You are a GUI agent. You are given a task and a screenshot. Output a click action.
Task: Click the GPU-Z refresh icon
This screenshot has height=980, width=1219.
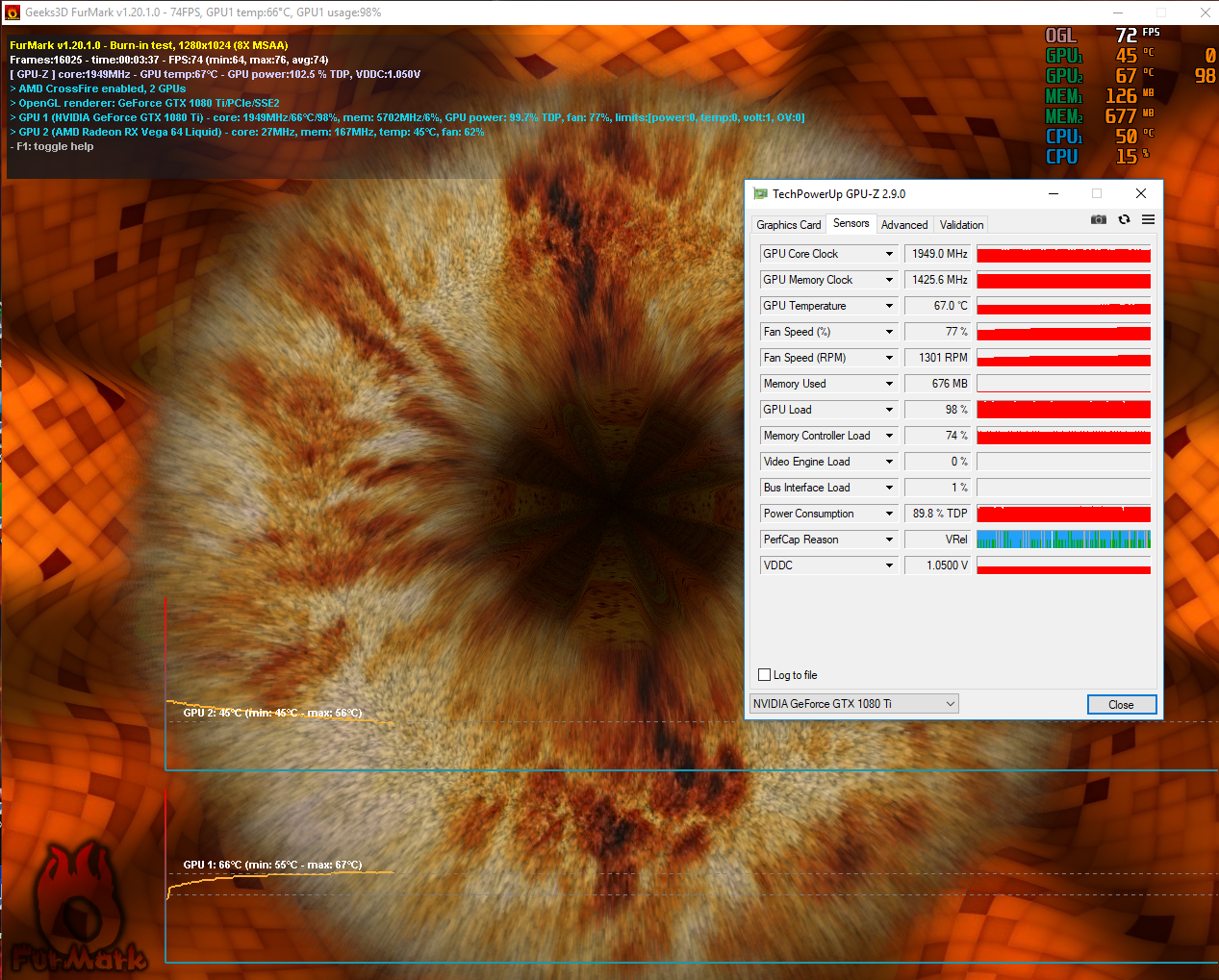coord(1124,219)
